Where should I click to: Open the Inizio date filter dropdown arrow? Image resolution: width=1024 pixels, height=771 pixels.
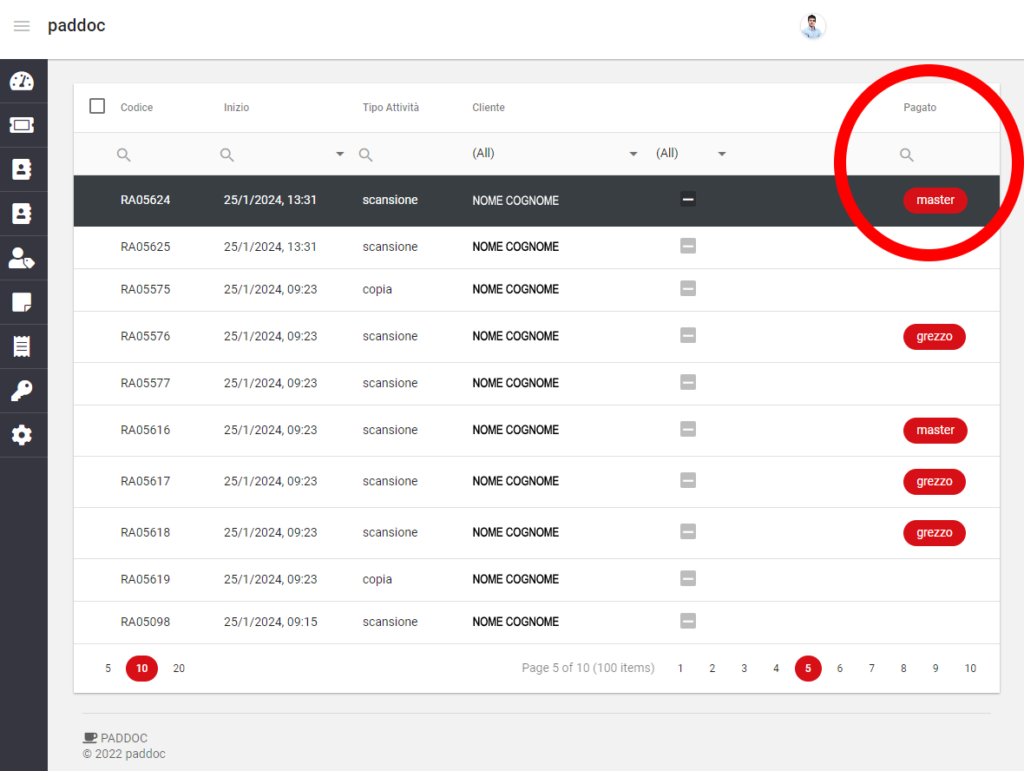coord(340,154)
